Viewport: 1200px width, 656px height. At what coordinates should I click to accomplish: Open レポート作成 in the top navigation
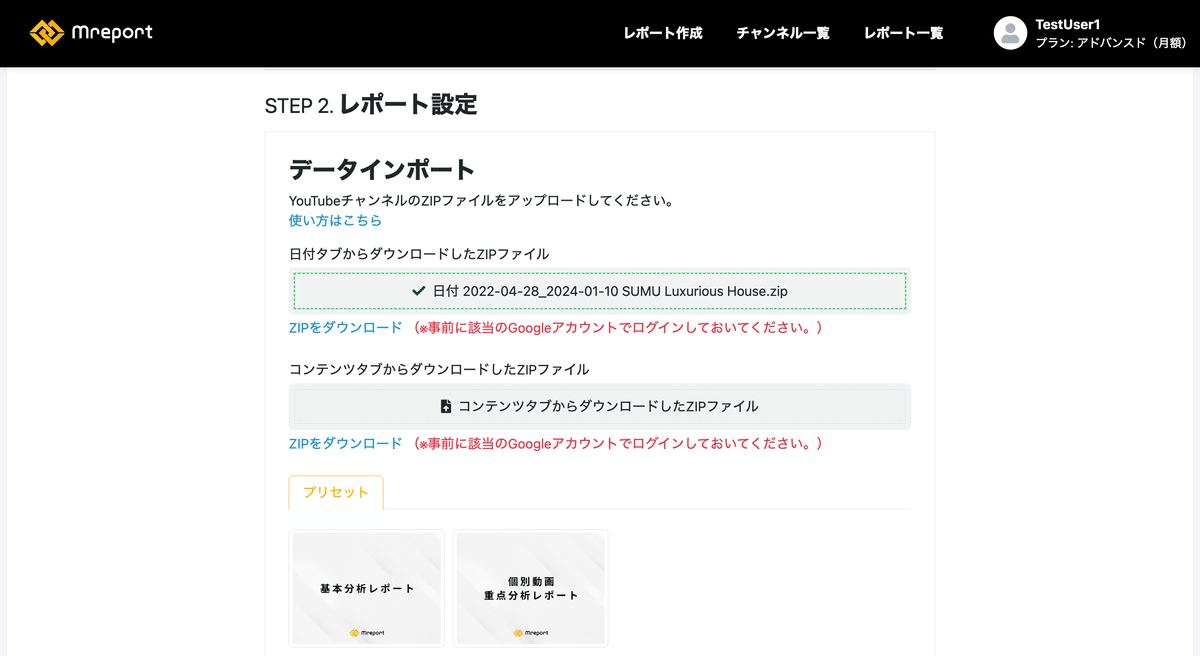[x=663, y=33]
